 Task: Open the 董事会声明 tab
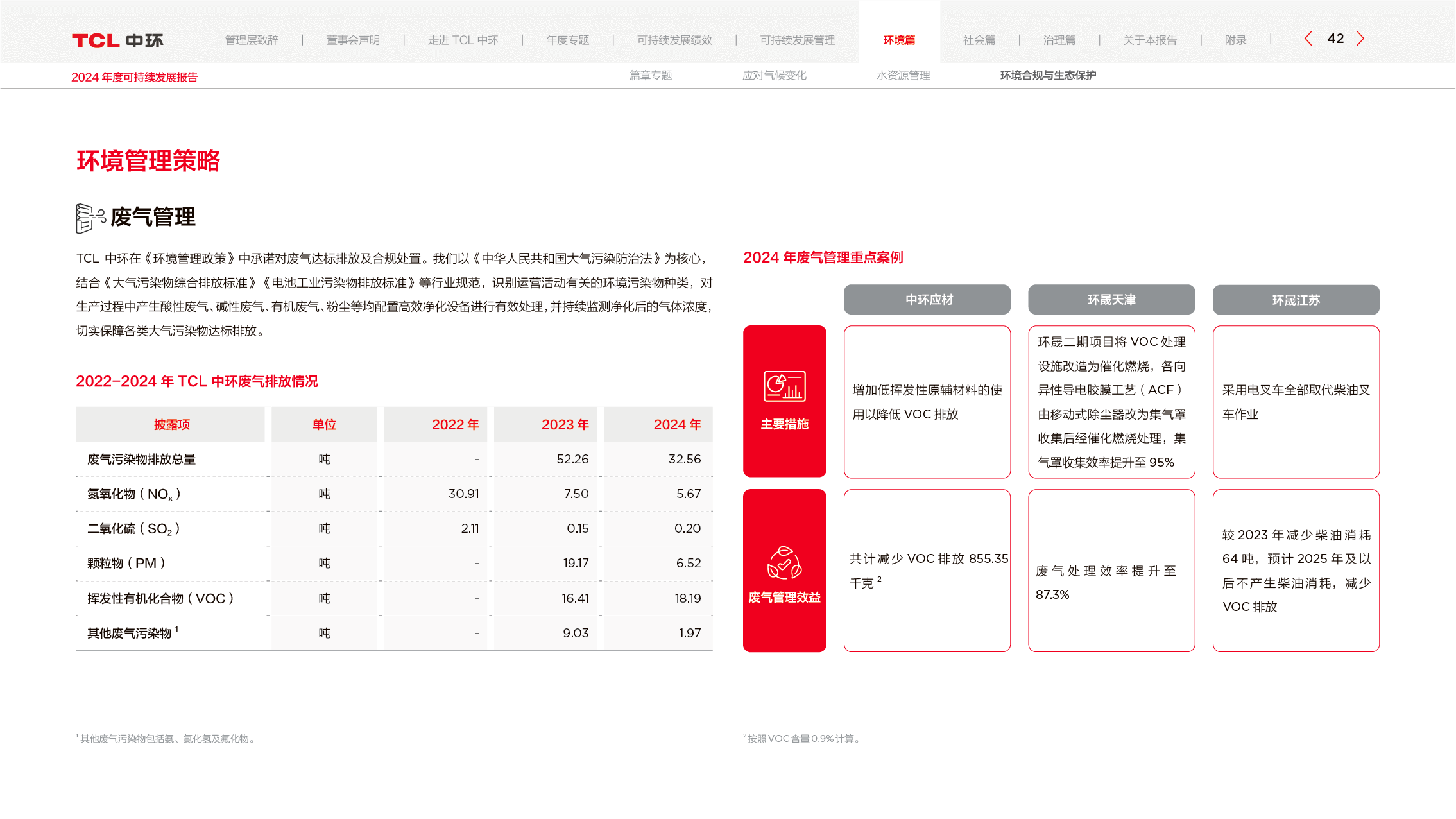(353, 40)
